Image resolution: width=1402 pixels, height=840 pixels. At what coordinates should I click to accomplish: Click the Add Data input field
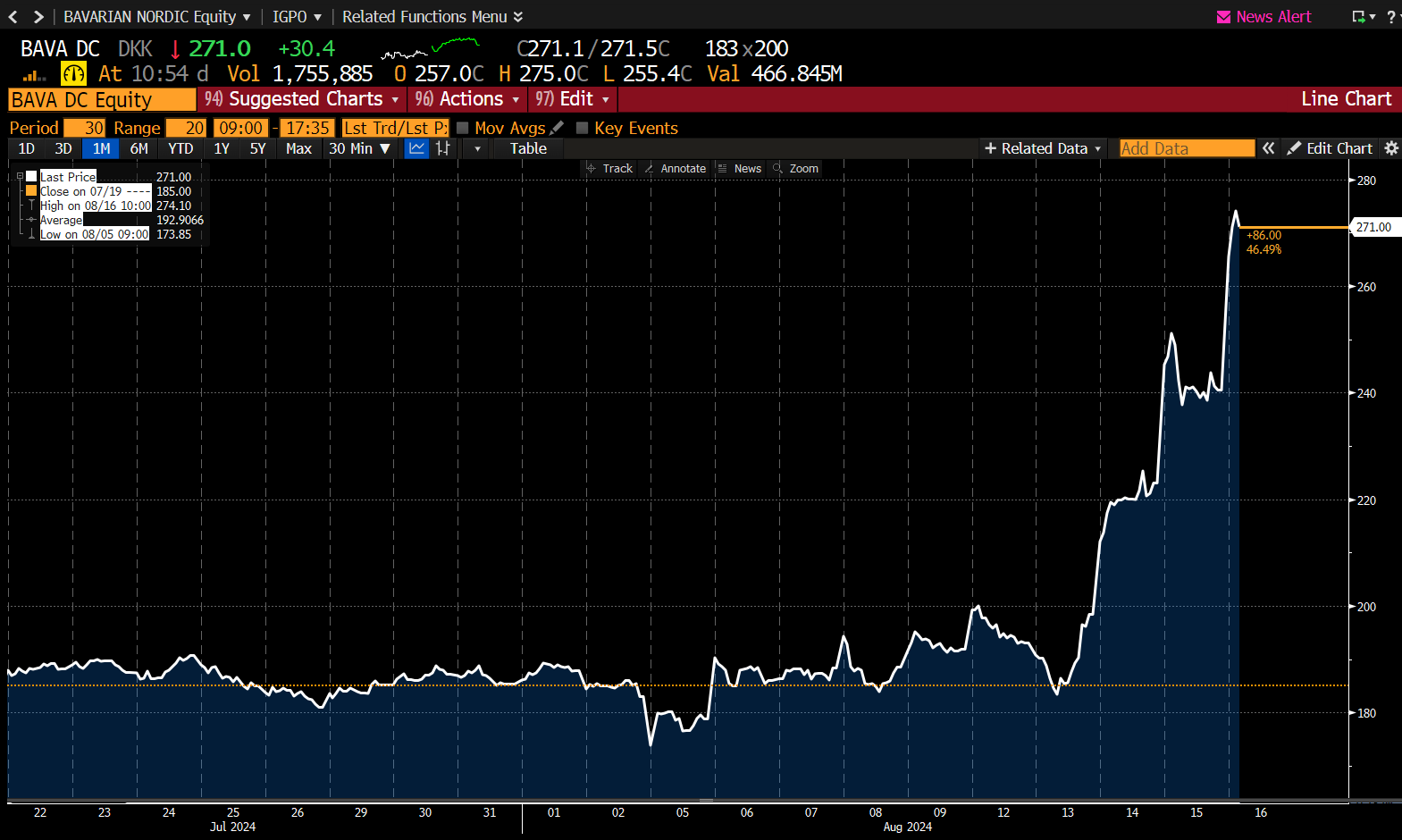point(1187,148)
